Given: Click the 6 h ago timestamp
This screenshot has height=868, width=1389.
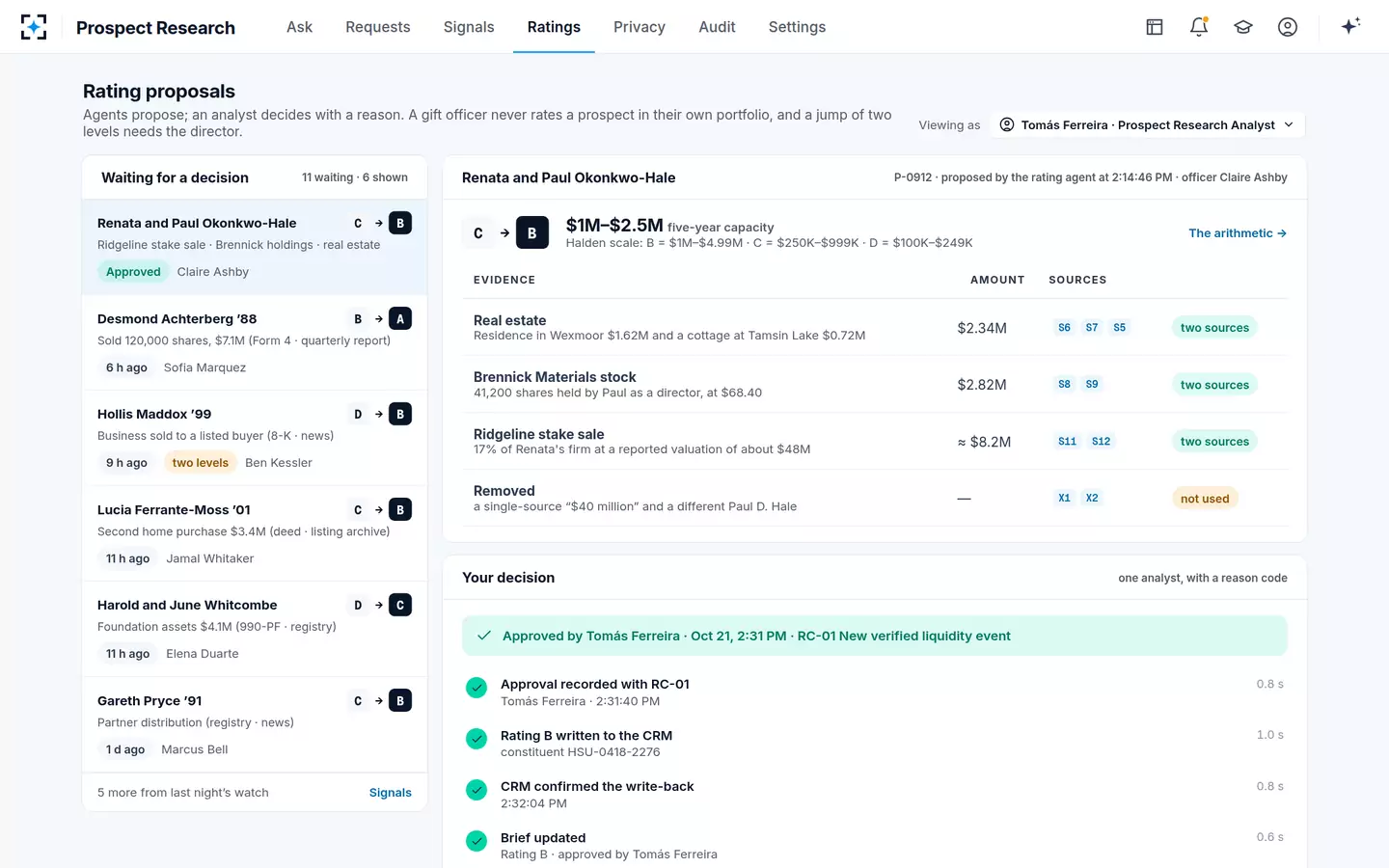Looking at the screenshot, I should pyautogui.click(x=126, y=367).
